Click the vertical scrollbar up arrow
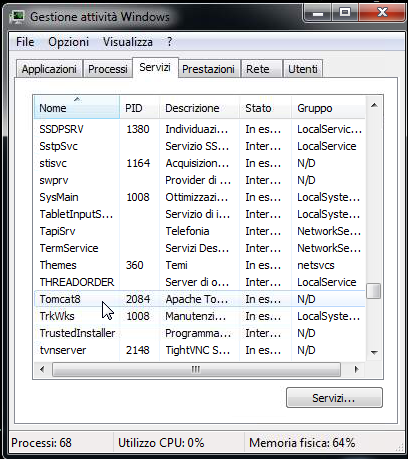 (374, 106)
